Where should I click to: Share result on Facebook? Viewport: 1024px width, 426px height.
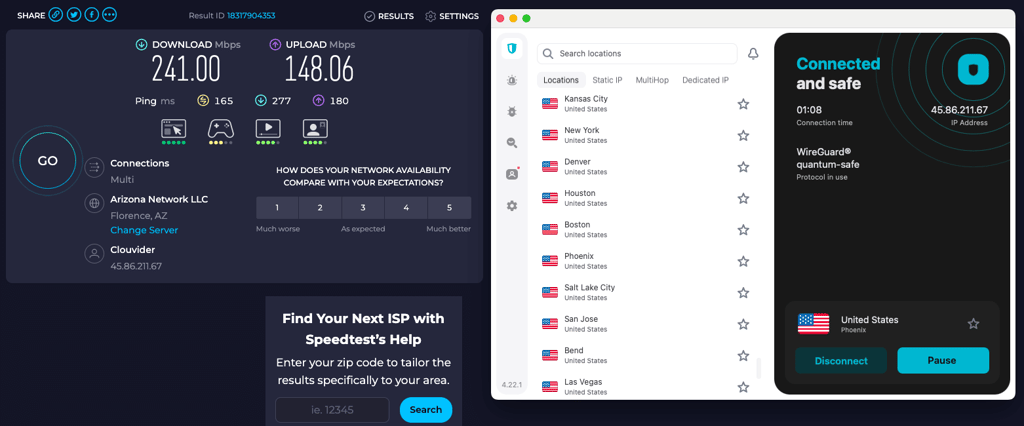(91, 14)
